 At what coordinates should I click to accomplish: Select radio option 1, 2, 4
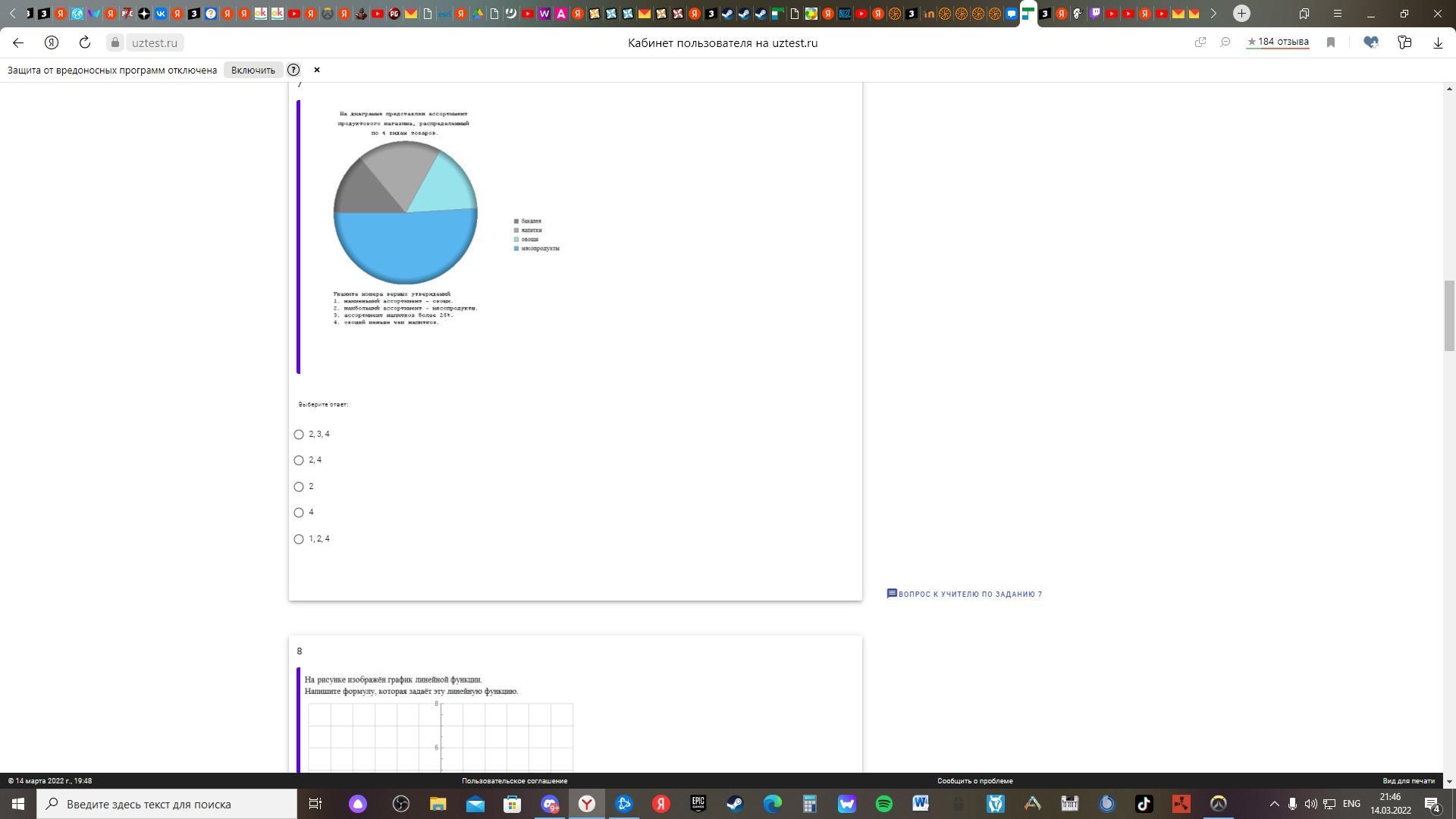click(x=299, y=539)
